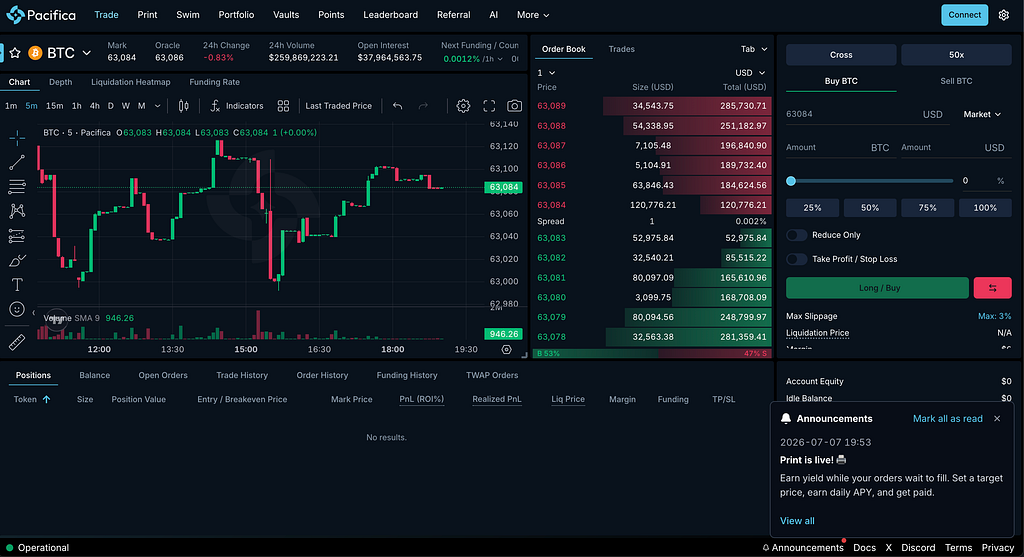Open the More navigation dropdown

533,14
